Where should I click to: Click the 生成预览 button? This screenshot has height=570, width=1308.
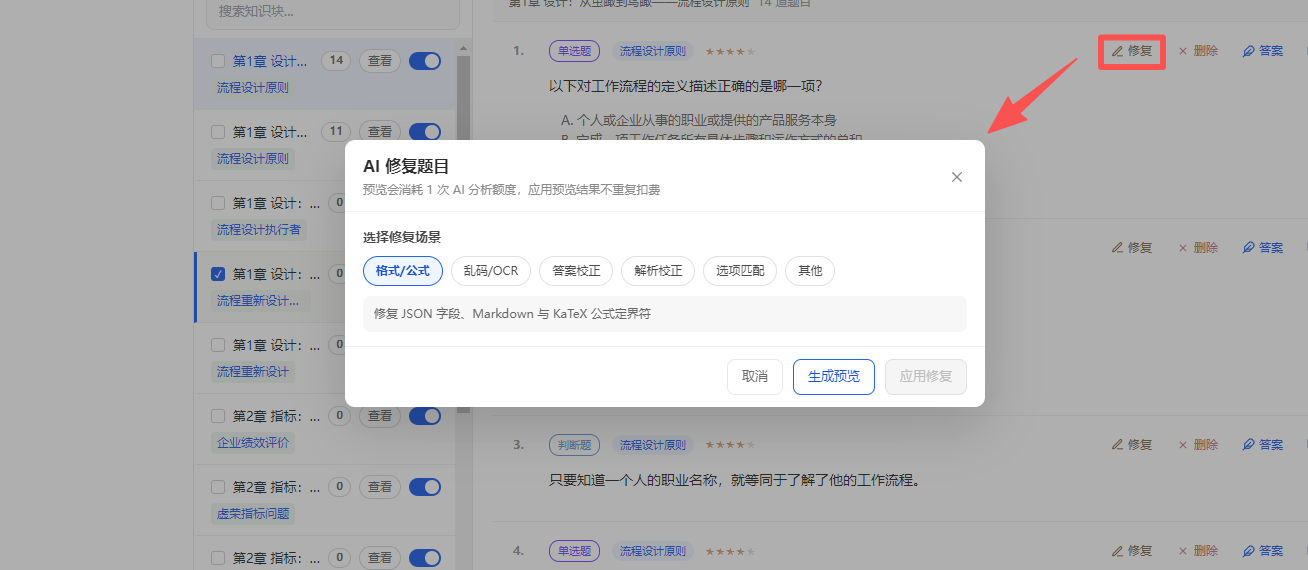pyautogui.click(x=834, y=377)
